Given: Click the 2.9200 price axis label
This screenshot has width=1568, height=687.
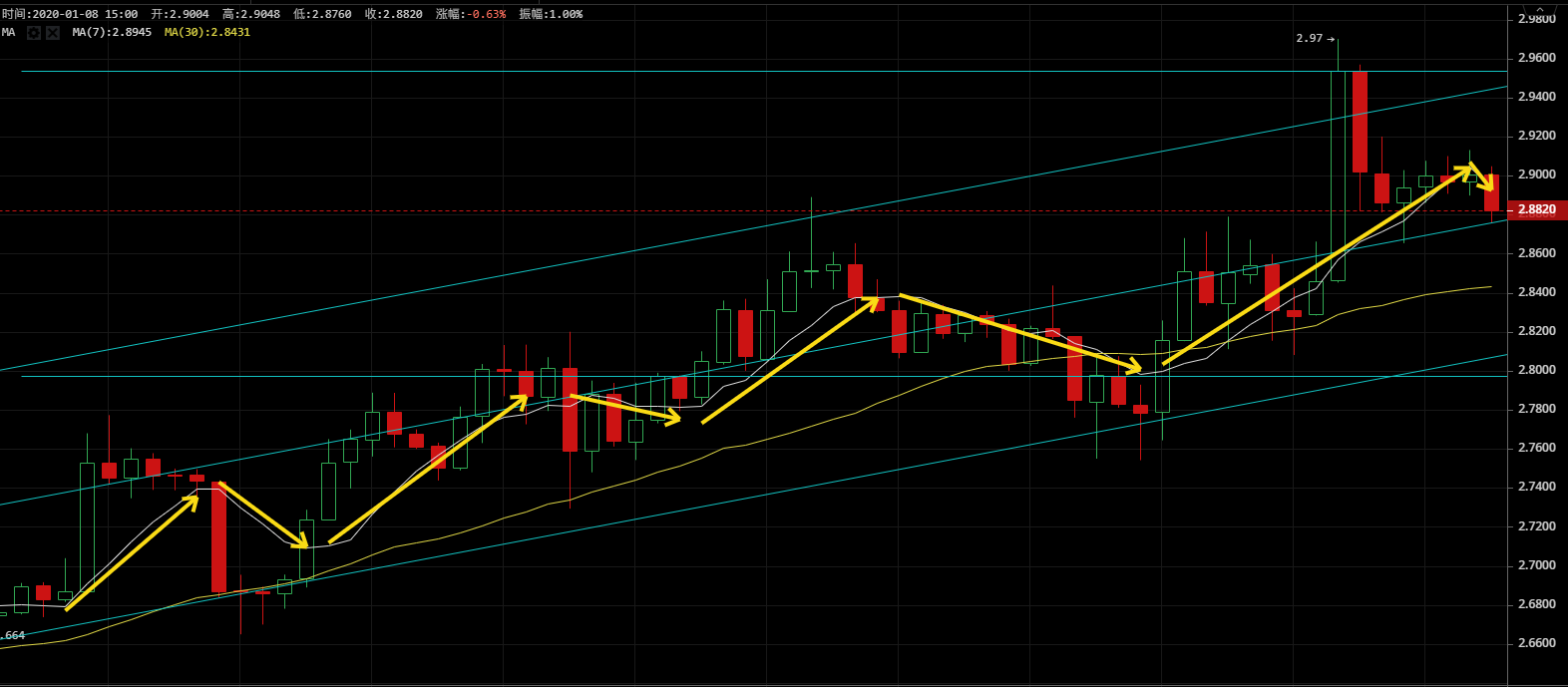Looking at the screenshot, I should pos(1536,136).
